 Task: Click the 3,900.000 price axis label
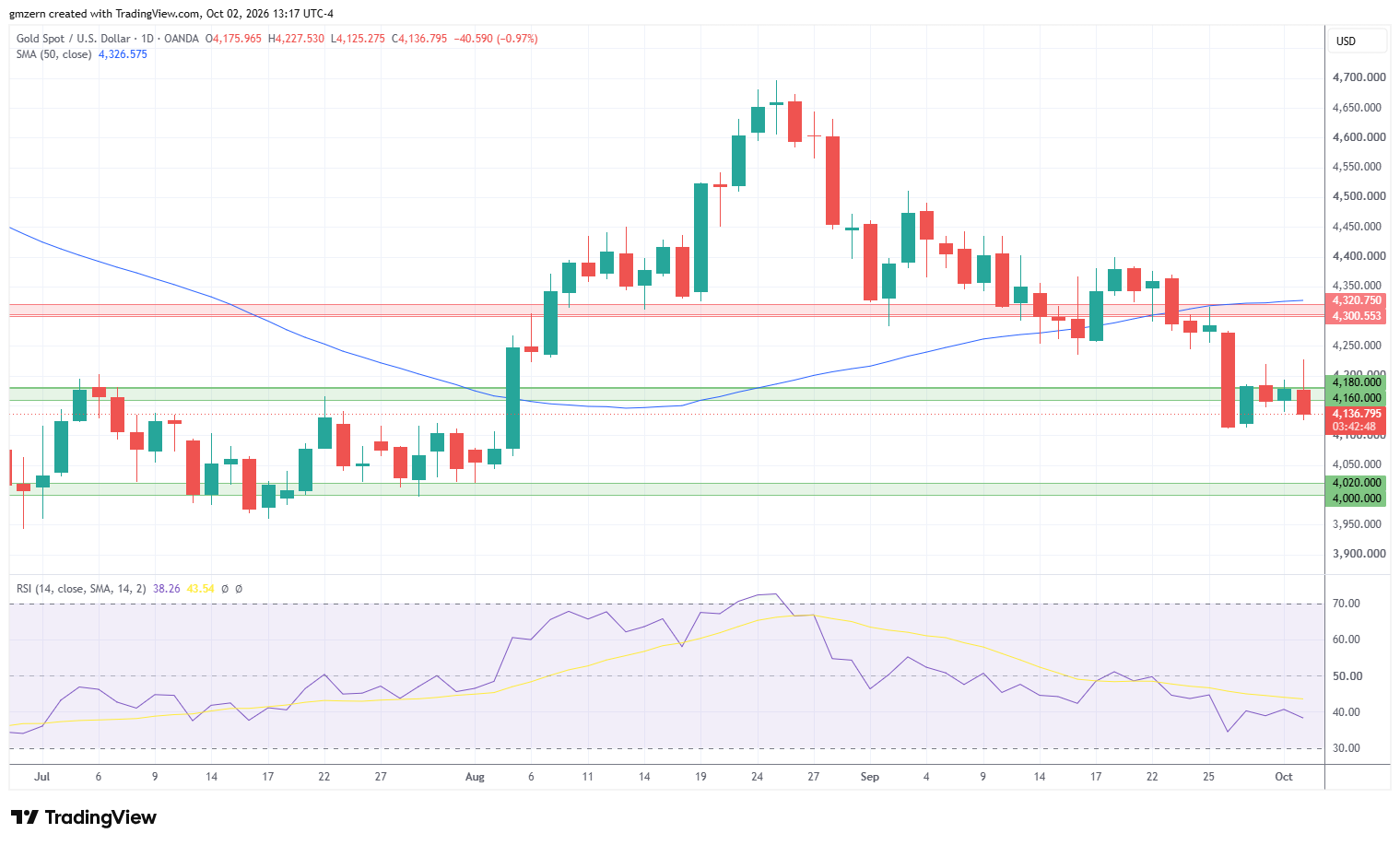click(x=1359, y=554)
